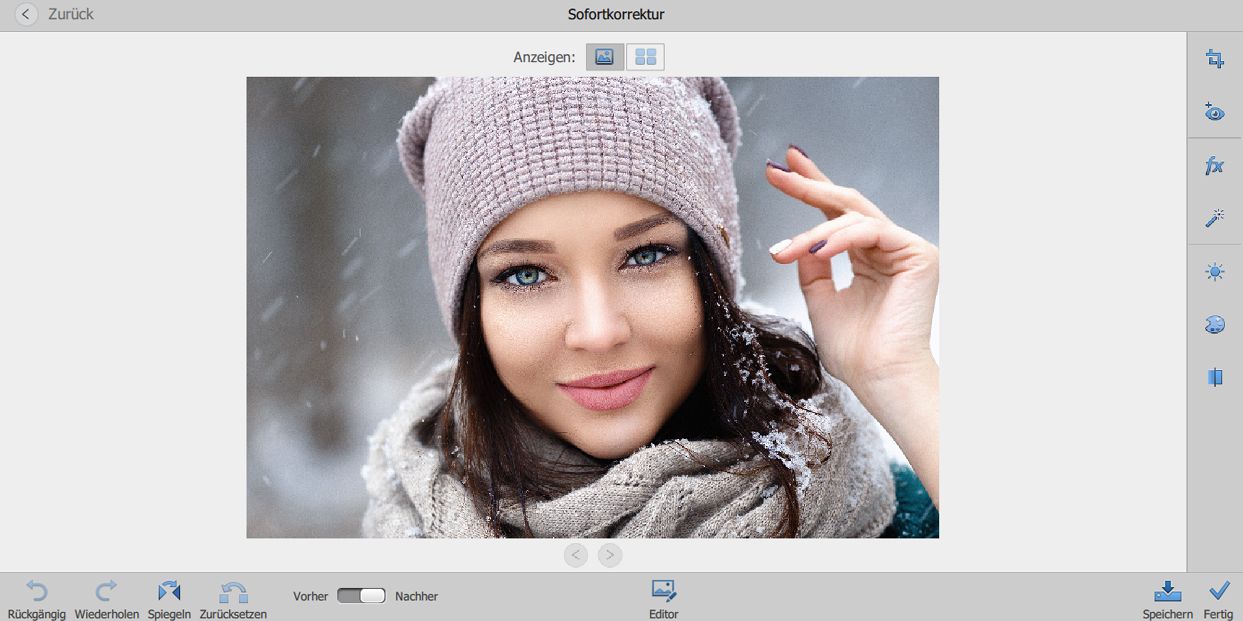Click the Vorher label
1243x621 pixels.
coord(311,596)
